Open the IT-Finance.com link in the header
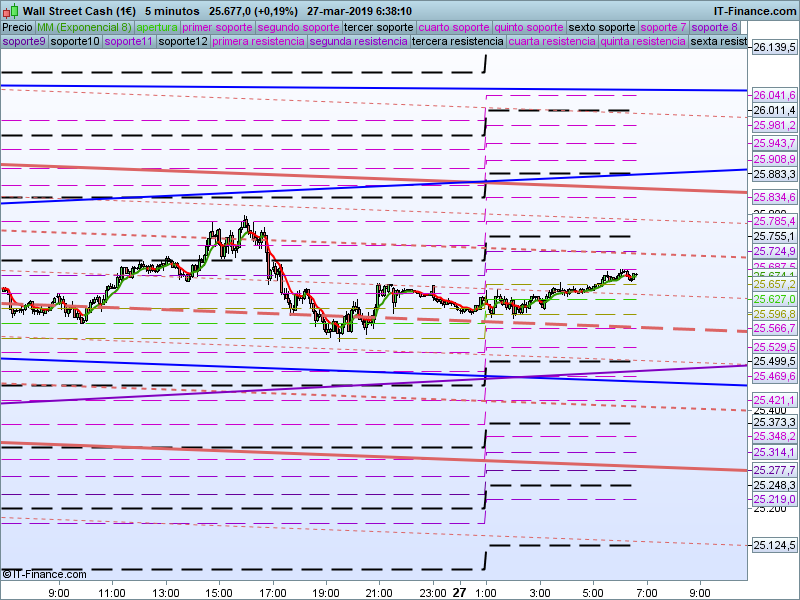Image resolution: width=800 pixels, height=600 pixels. pos(754,11)
